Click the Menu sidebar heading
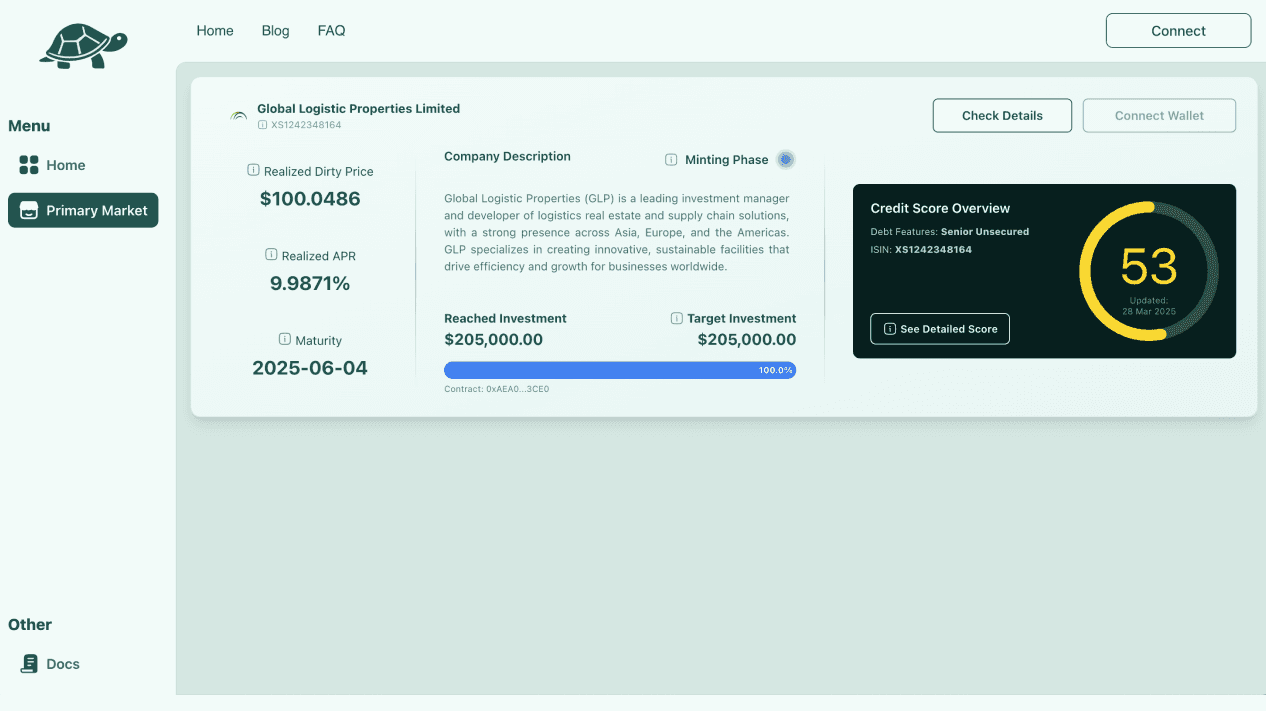This screenshot has height=711, width=1266. [29, 126]
